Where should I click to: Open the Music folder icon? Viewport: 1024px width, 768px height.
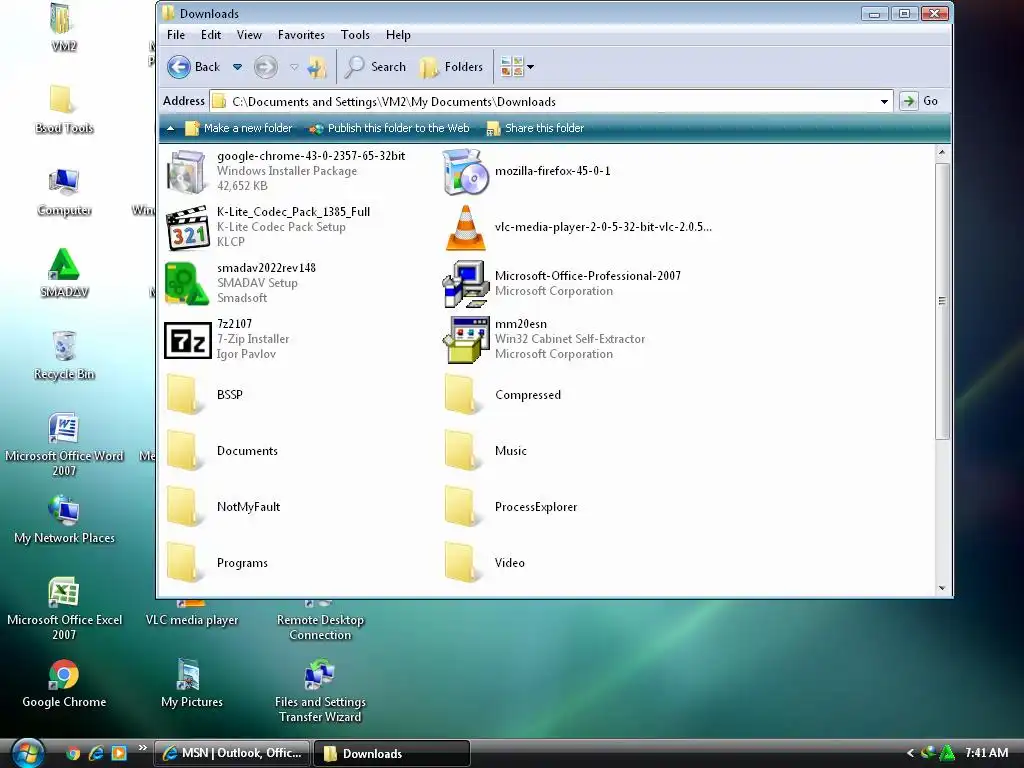[x=462, y=451]
